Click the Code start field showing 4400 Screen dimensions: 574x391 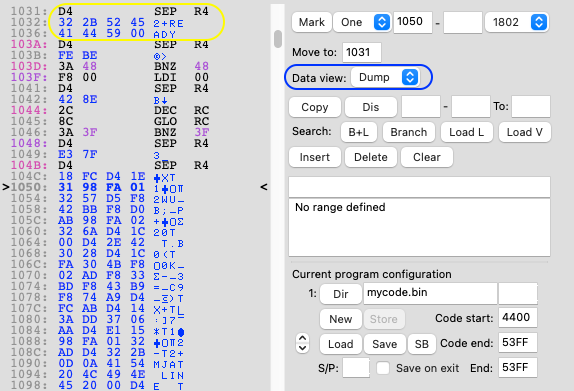tap(518, 317)
